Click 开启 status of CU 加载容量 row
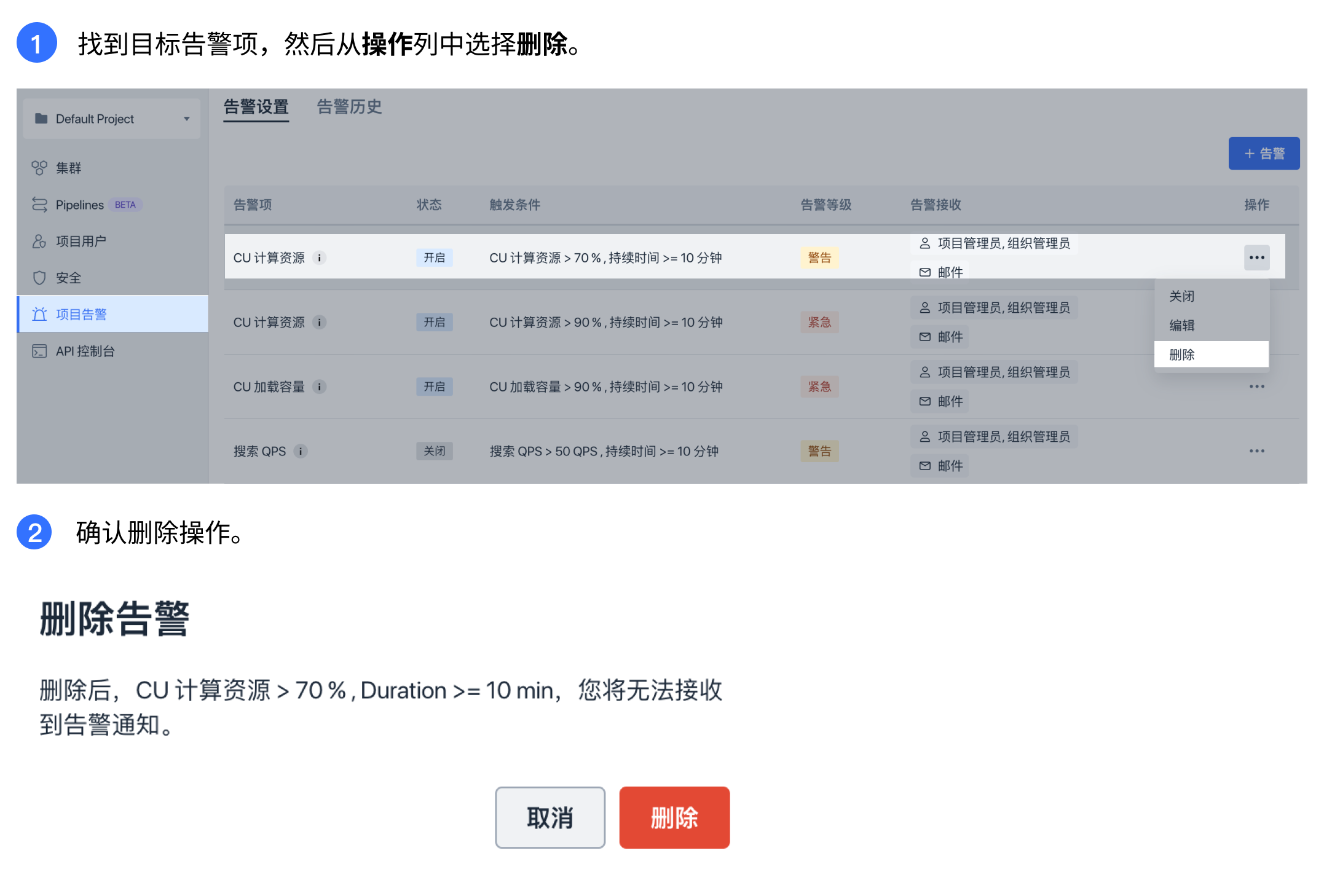Screen dimensions: 1324x896 click(435, 387)
